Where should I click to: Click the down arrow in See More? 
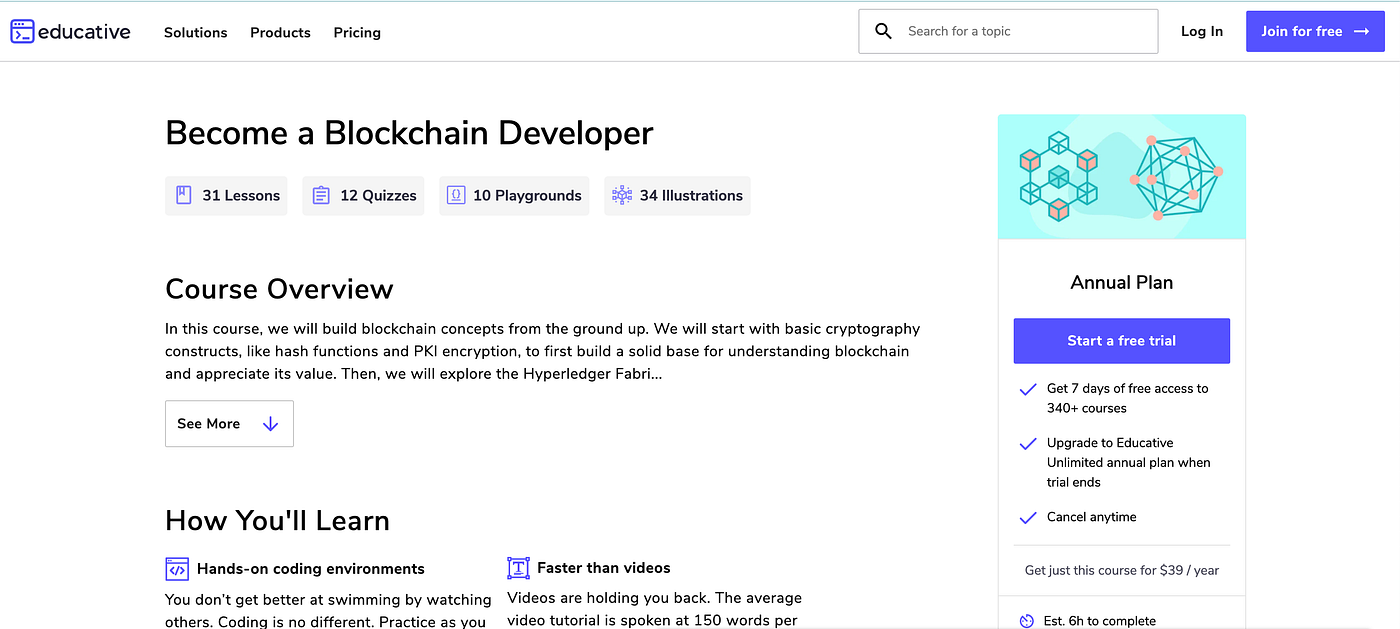click(x=270, y=424)
